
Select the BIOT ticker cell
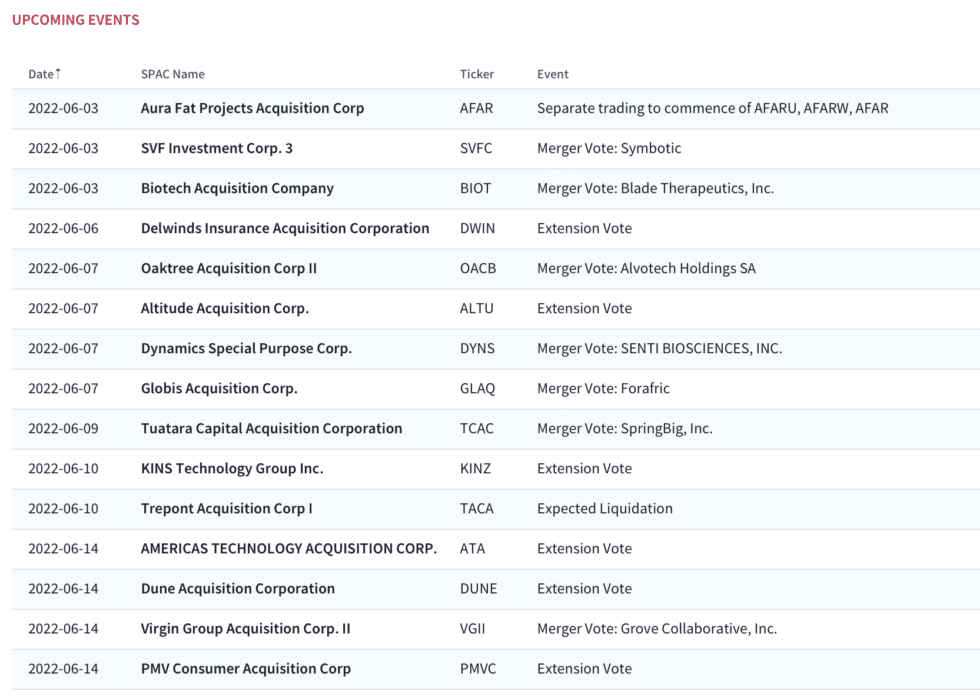476,188
